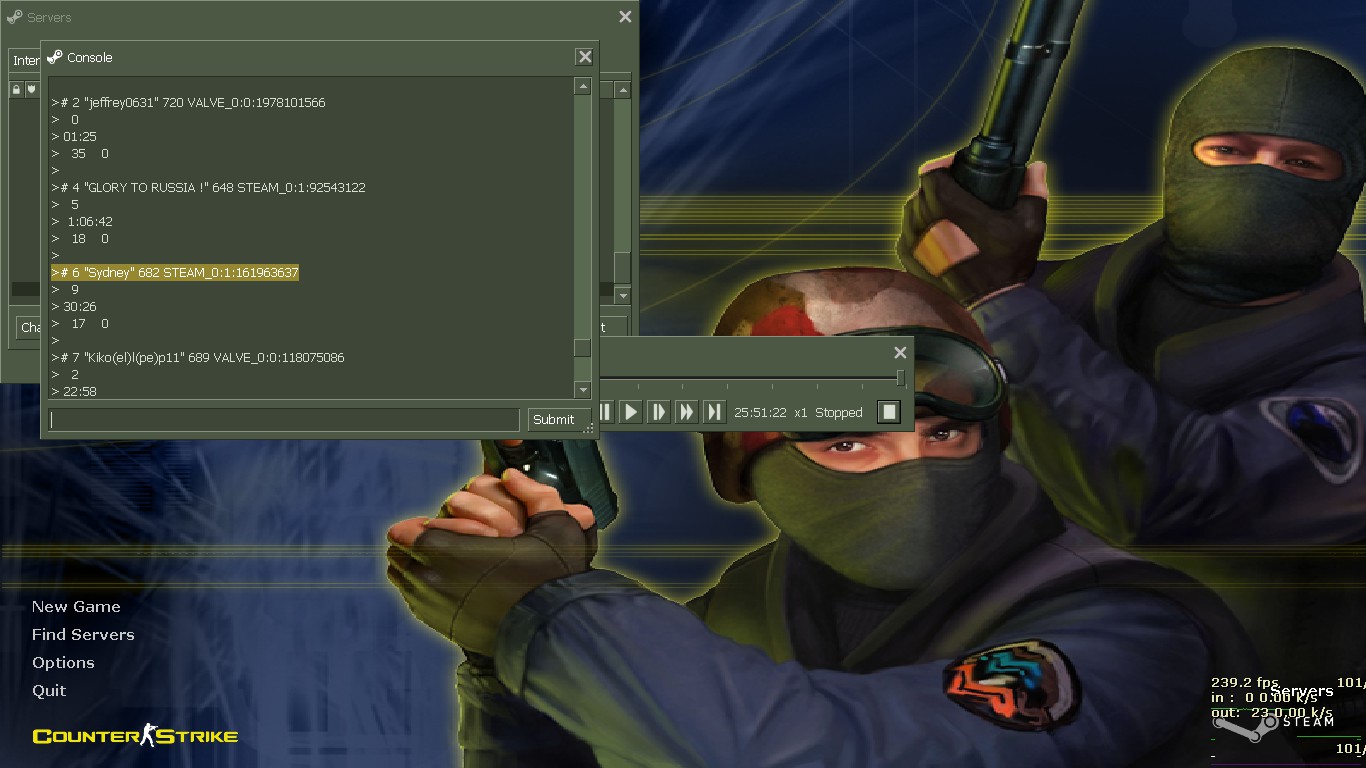Click the Counter-Strike logo
The image size is (1366, 768).
pyautogui.click(x=135, y=737)
